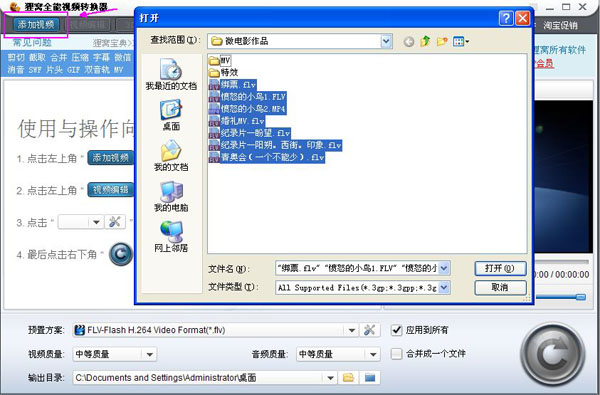Click the 添加视频 button in guide step 1
The height and width of the screenshot is (395, 600).
(111, 158)
